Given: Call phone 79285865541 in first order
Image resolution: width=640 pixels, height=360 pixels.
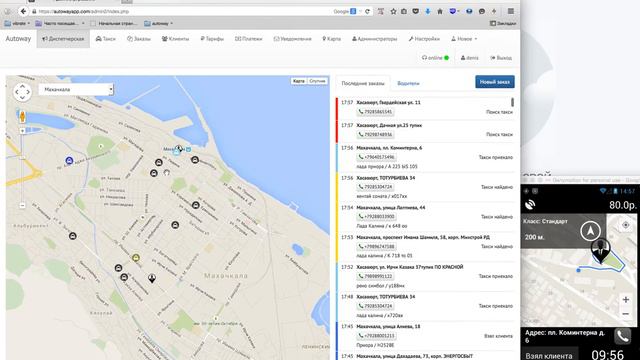Looking at the screenshot, I should coord(376,111).
